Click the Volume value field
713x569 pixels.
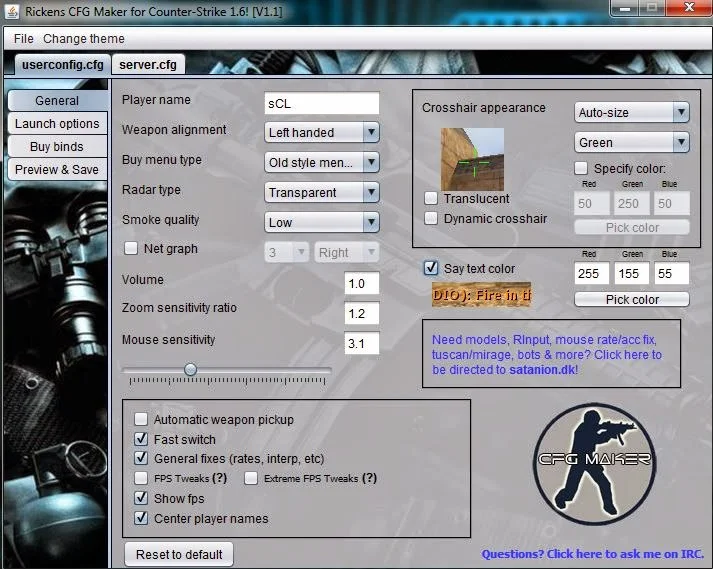[362, 283]
